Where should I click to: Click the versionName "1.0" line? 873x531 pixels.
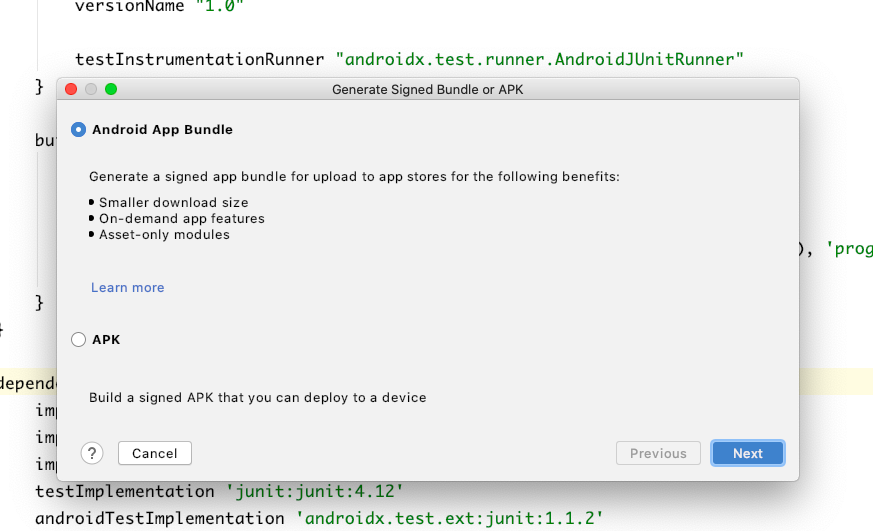tap(159, 7)
